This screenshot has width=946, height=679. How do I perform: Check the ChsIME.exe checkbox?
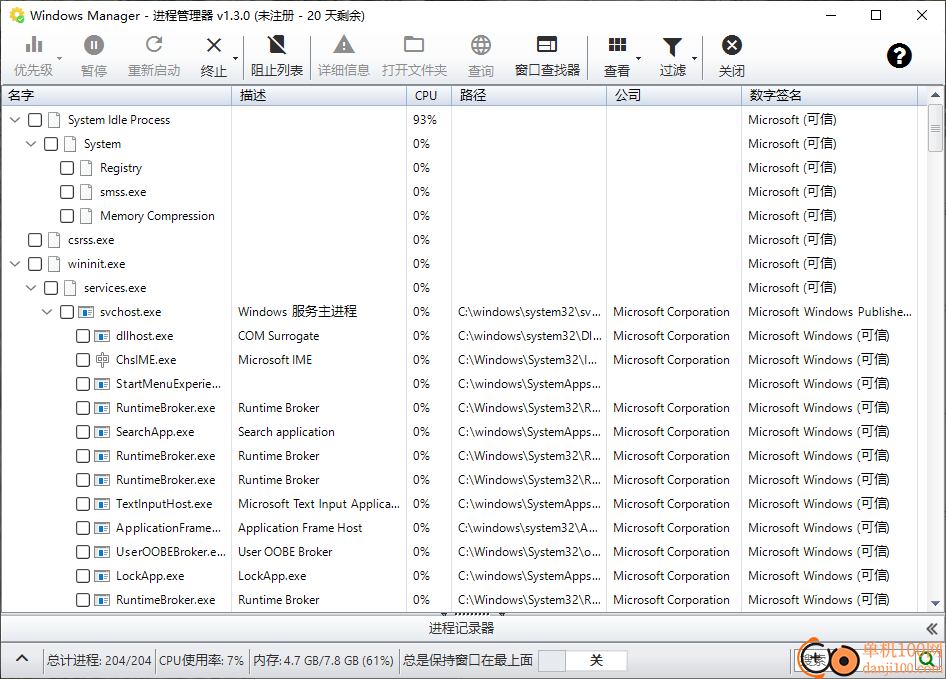click(83, 360)
